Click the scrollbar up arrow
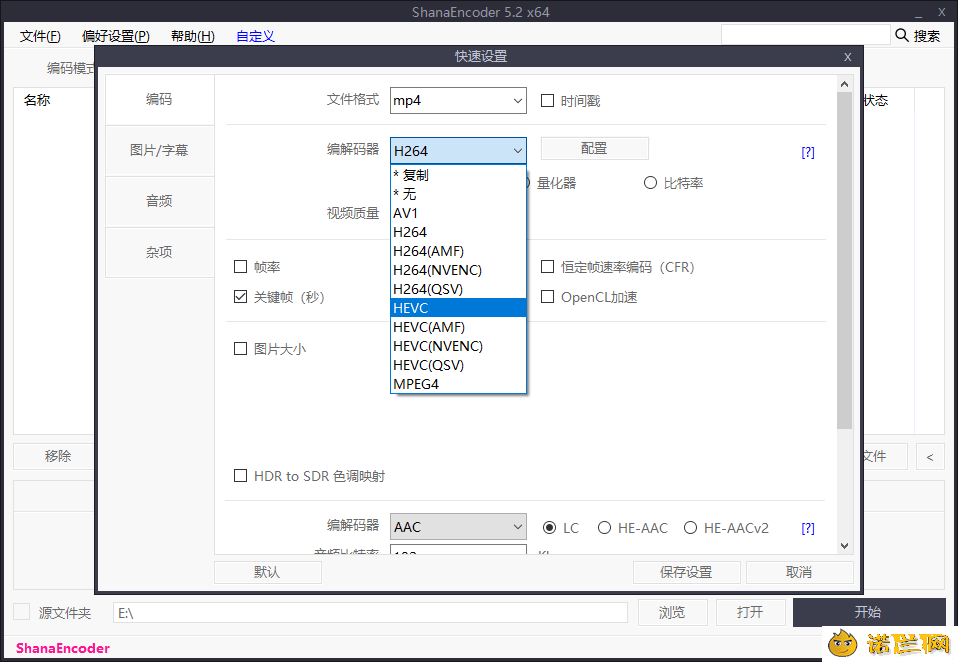 pos(844,84)
